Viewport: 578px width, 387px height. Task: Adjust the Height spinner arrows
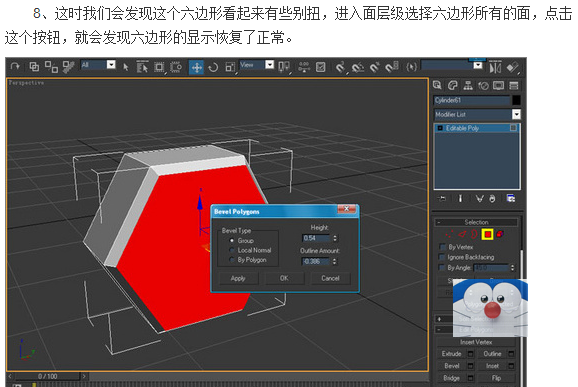[335, 238]
